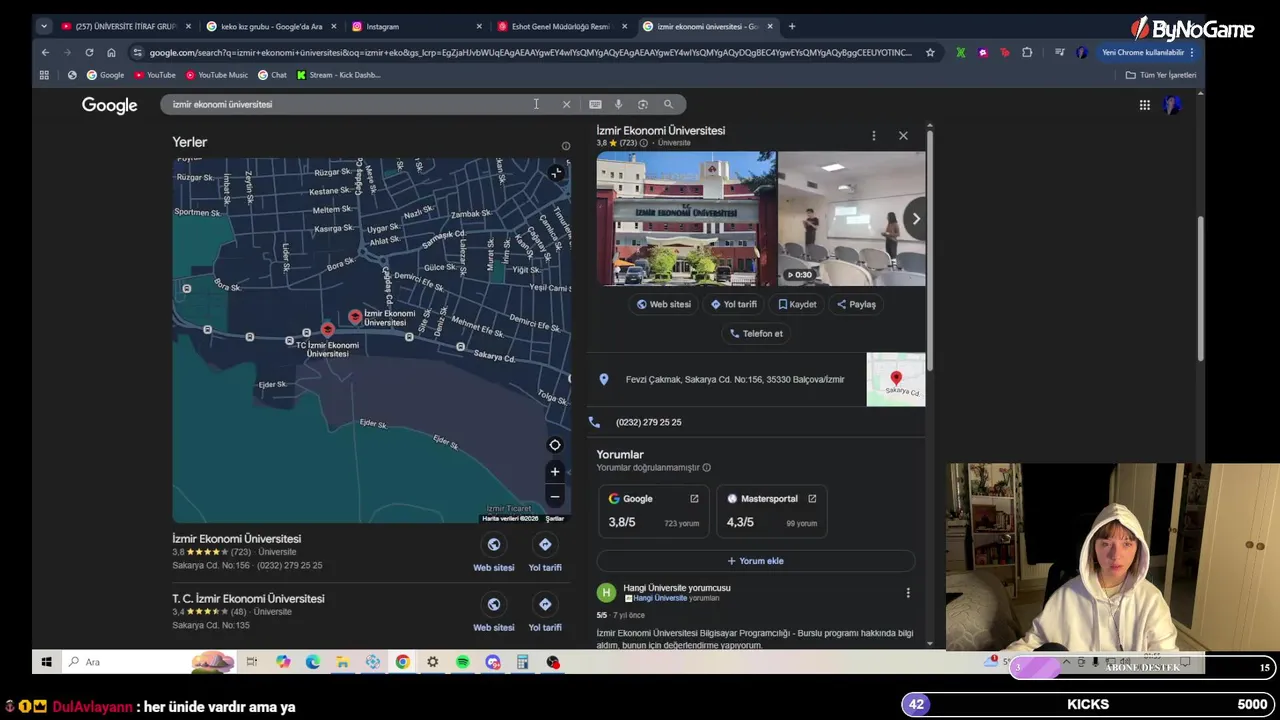Search by image with Google Lens icon

click(x=643, y=104)
